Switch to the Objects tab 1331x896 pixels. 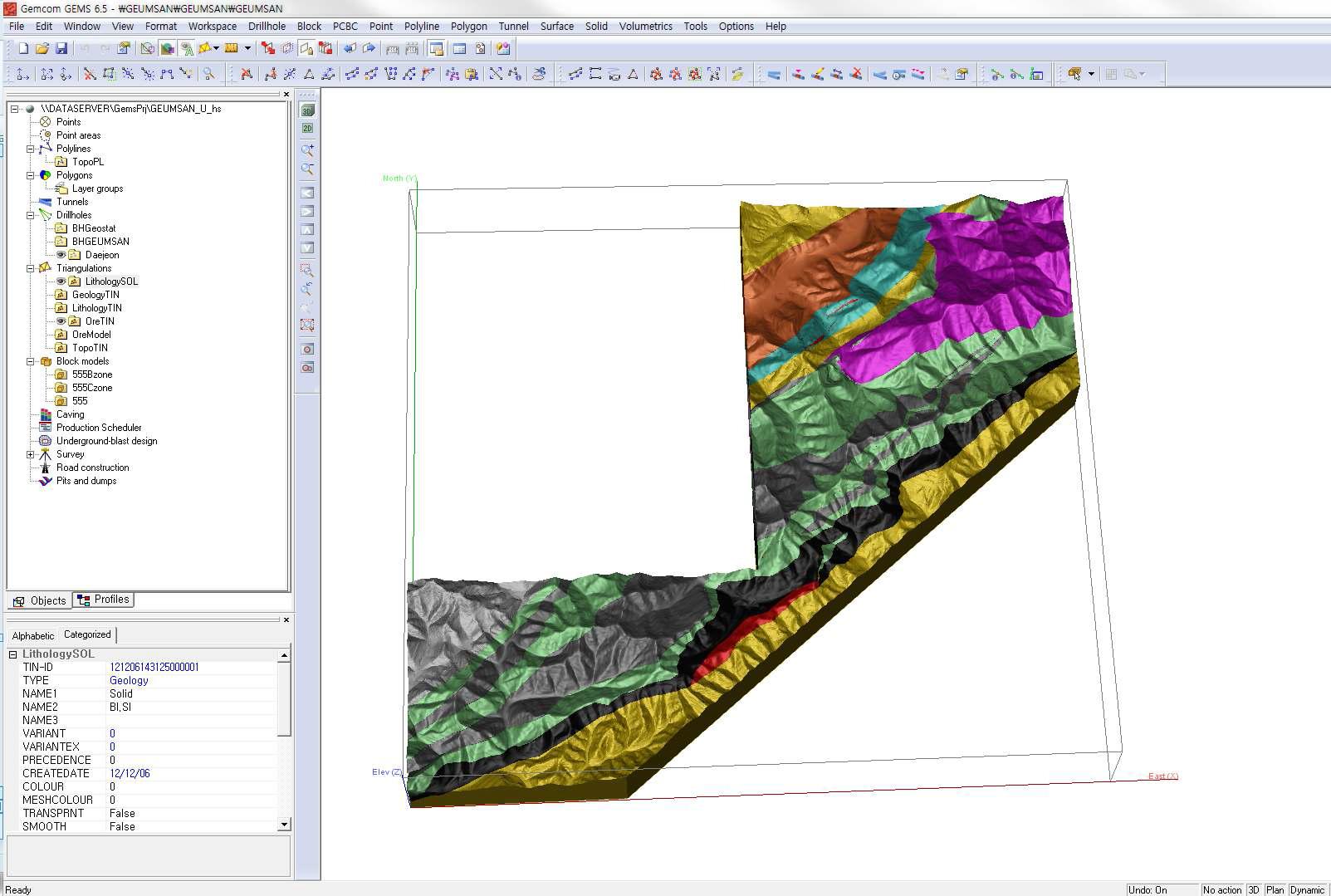(40, 600)
